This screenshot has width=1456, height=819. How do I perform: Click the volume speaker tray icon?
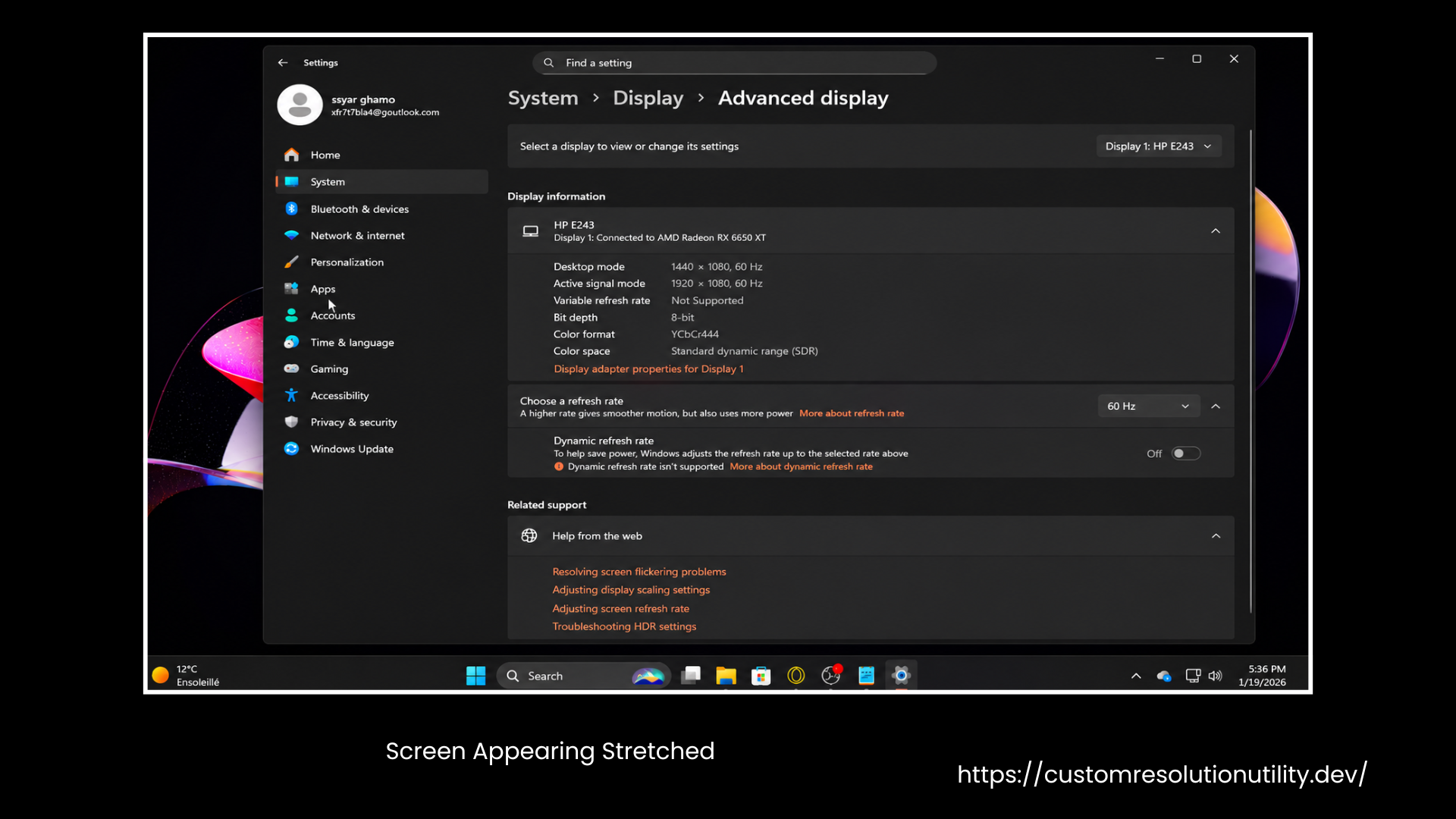coord(1216,676)
